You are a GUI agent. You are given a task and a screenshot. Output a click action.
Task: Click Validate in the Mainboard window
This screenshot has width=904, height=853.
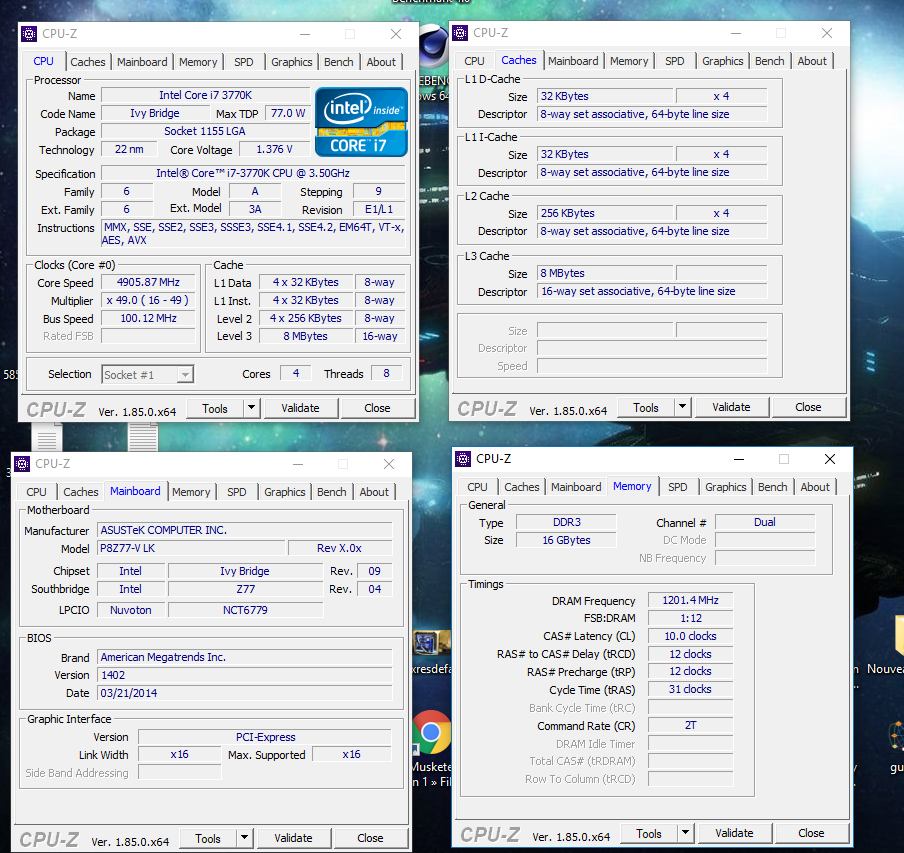tap(293, 837)
